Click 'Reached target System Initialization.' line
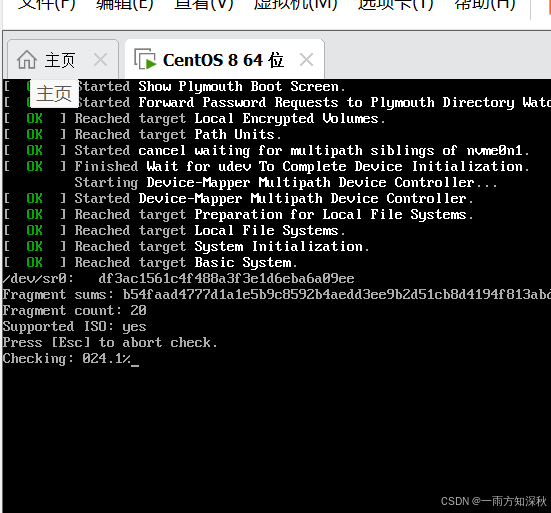The image size is (551, 513). [187, 247]
